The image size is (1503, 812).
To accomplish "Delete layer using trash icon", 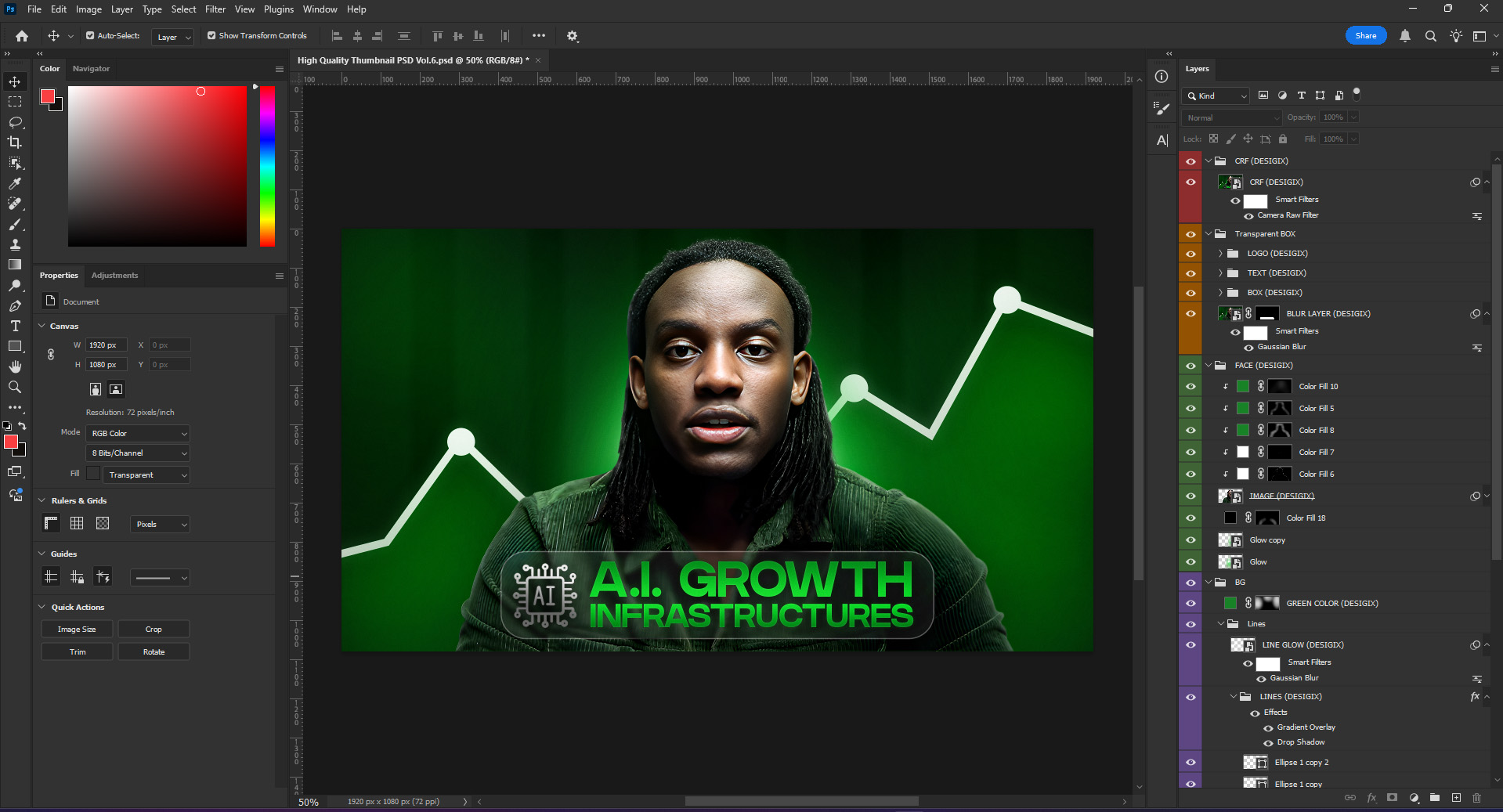I will pos(1476,798).
